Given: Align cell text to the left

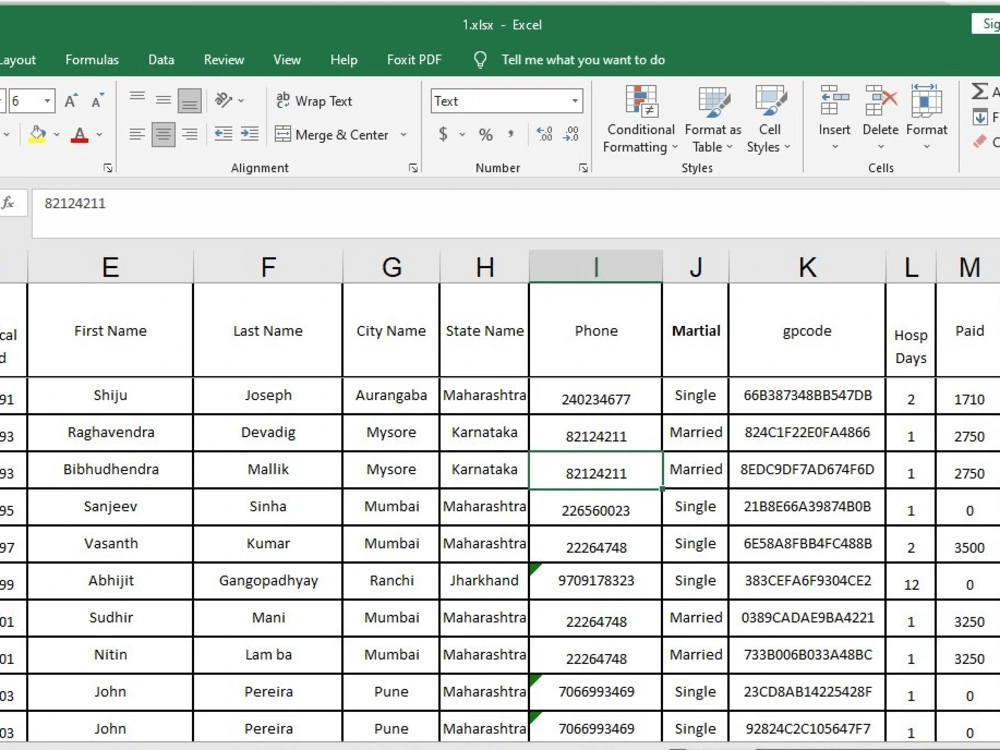Looking at the screenshot, I should [137, 135].
